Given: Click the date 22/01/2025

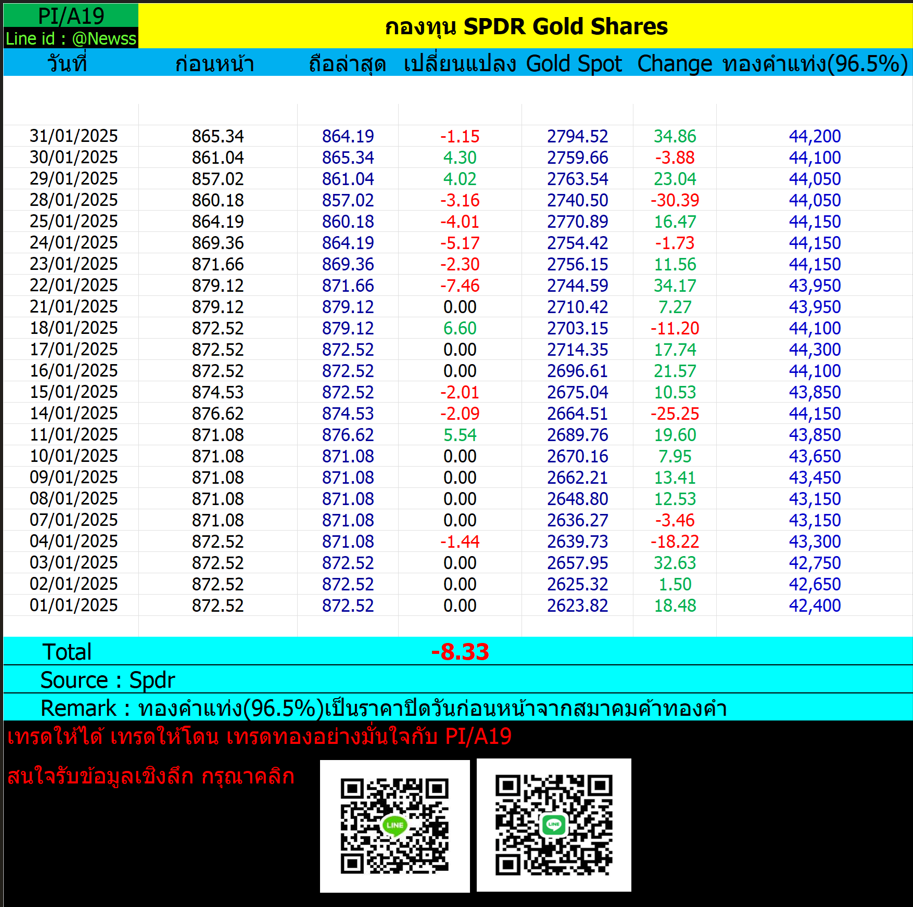Looking at the screenshot, I should pos(74,285).
